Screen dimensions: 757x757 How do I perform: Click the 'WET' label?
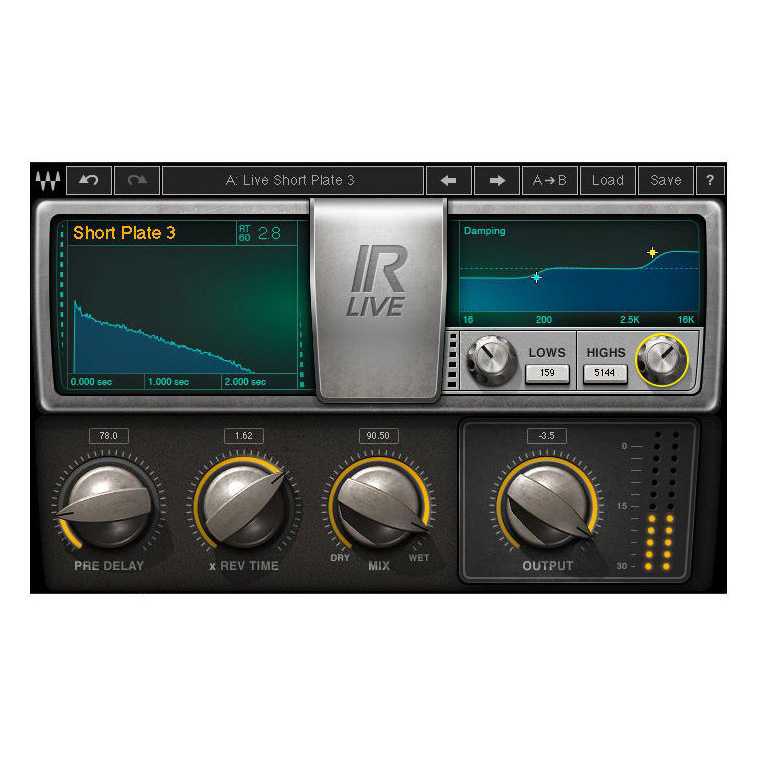(x=419, y=558)
